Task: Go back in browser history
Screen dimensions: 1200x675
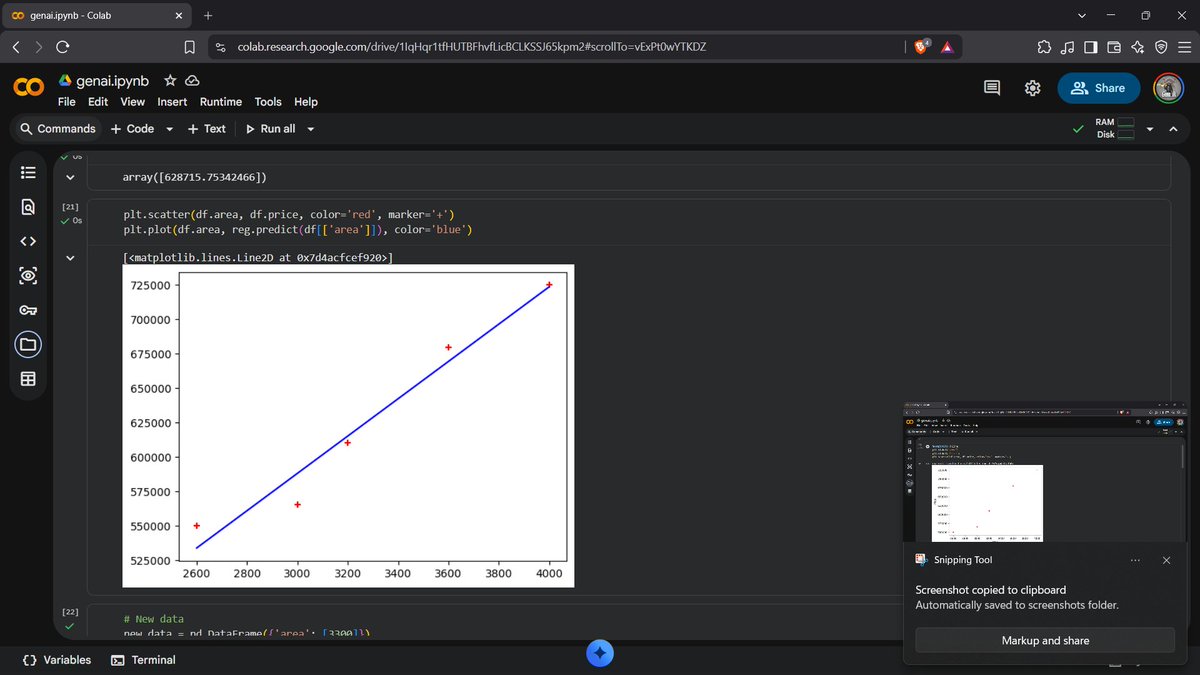Action: pyautogui.click(x=16, y=47)
